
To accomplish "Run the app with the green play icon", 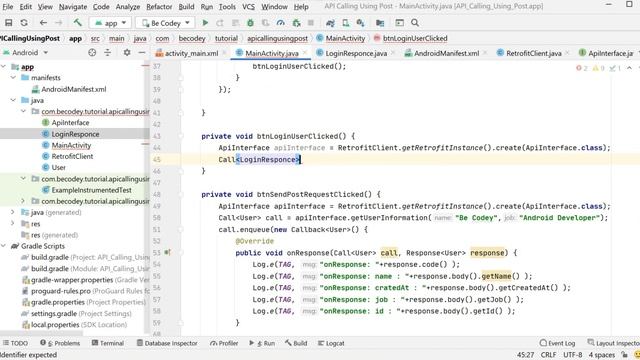I will tap(205, 23).
